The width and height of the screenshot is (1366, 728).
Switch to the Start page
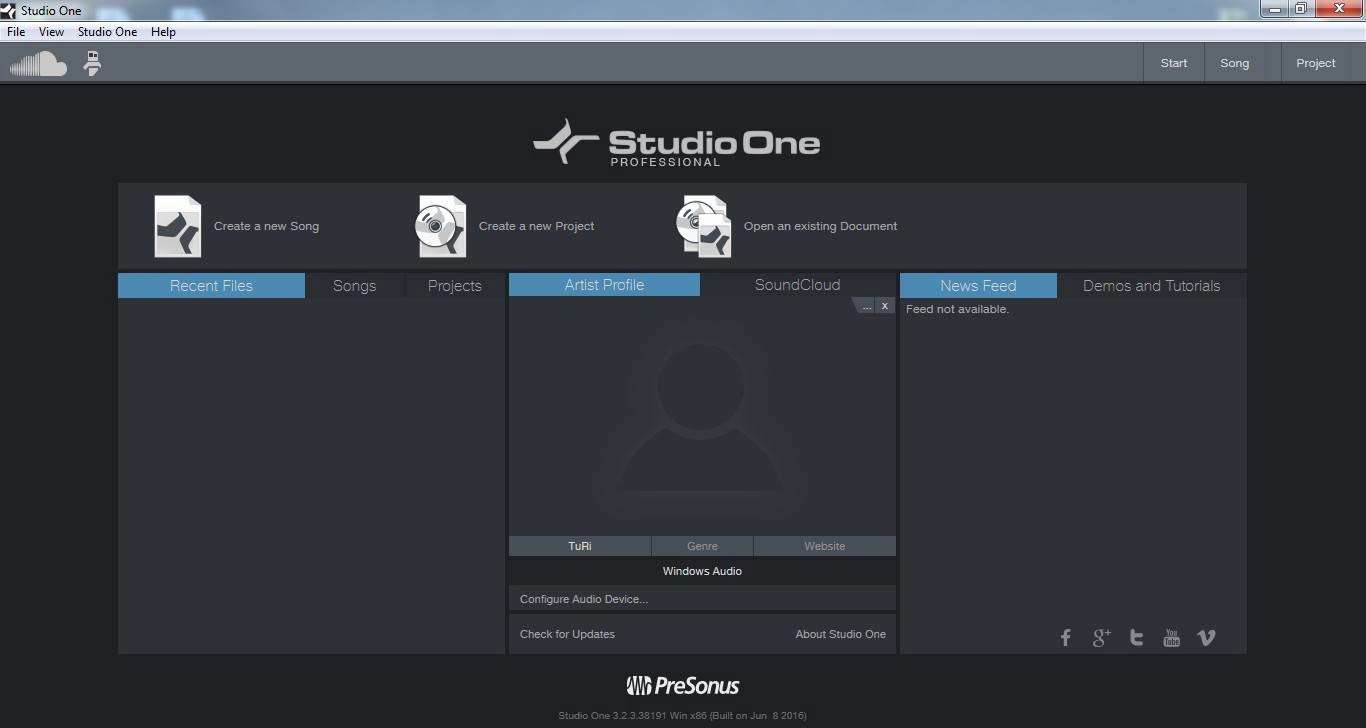tap(1174, 63)
